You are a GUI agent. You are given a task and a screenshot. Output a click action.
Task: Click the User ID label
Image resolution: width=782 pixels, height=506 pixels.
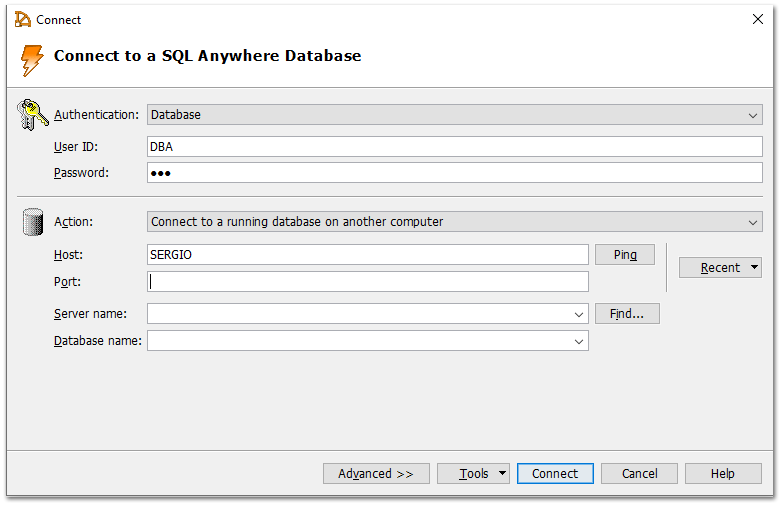point(76,147)
